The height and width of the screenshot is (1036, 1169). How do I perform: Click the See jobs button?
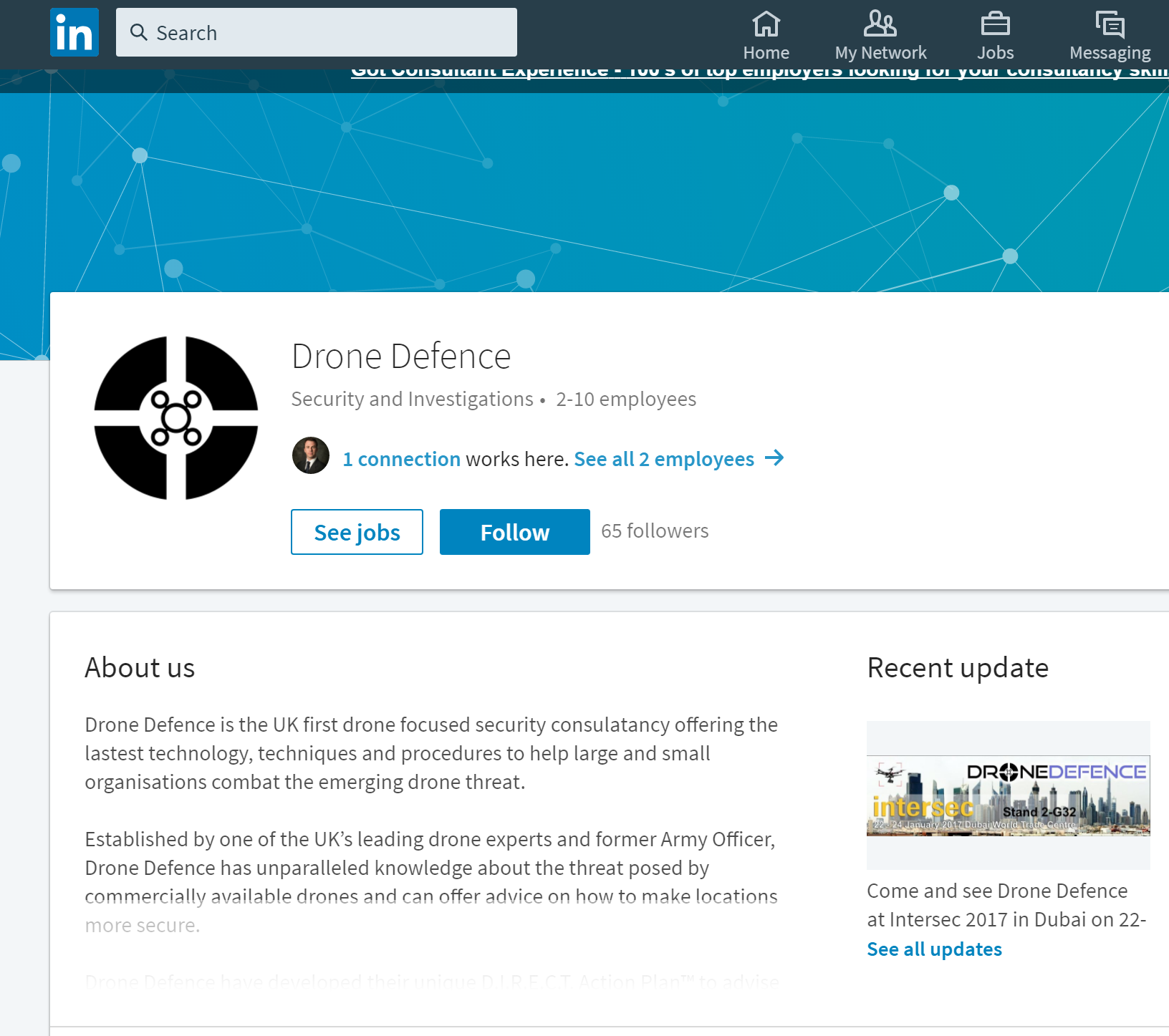357,532
